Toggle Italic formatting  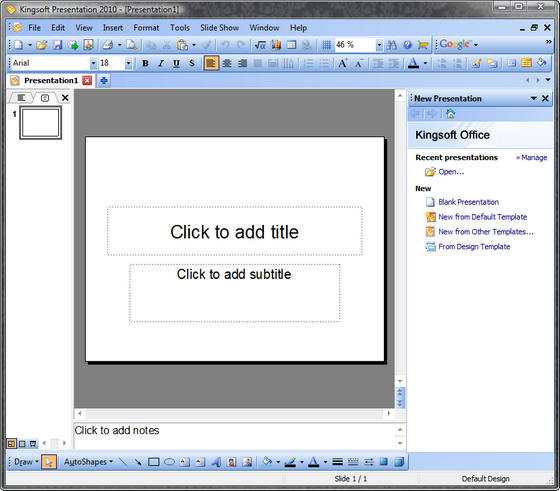pyautogui.click(x=161, y=64)
